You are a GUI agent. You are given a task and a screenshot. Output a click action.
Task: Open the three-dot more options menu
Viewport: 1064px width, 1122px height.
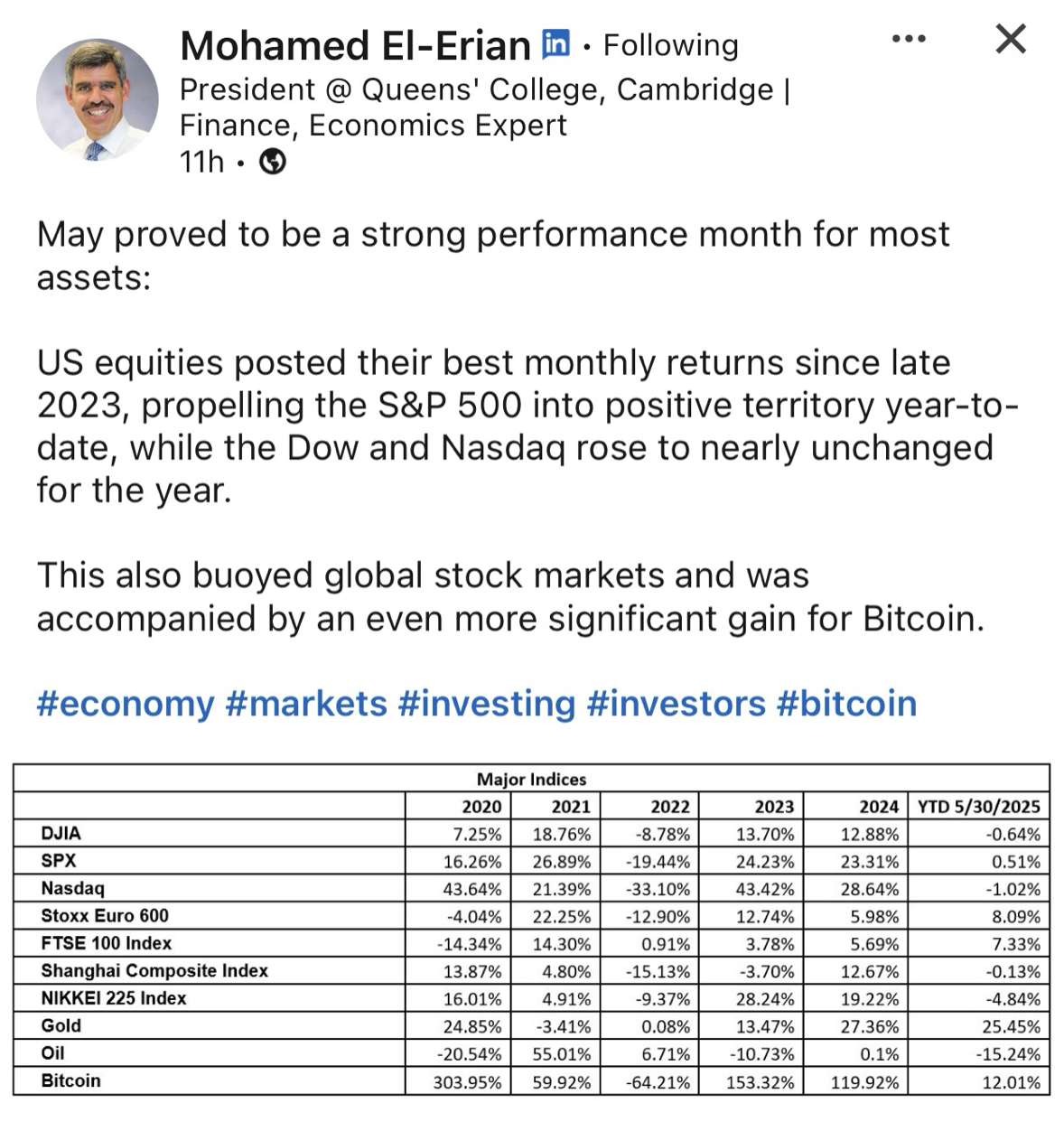tap(908, 39)
